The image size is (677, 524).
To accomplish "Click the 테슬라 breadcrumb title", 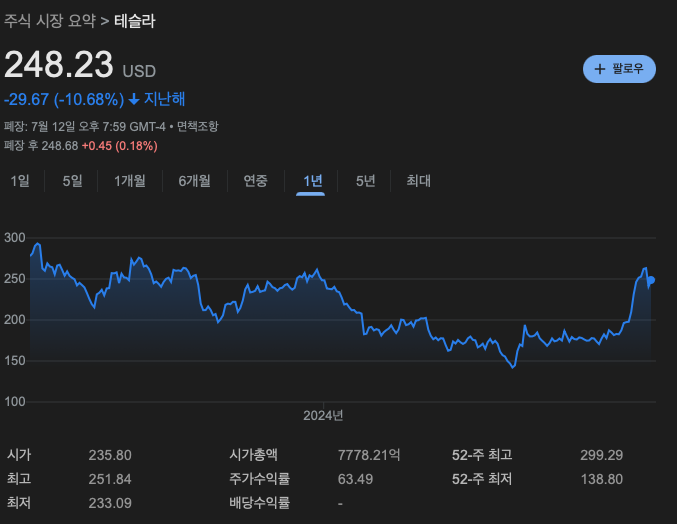I will (135, 21).
